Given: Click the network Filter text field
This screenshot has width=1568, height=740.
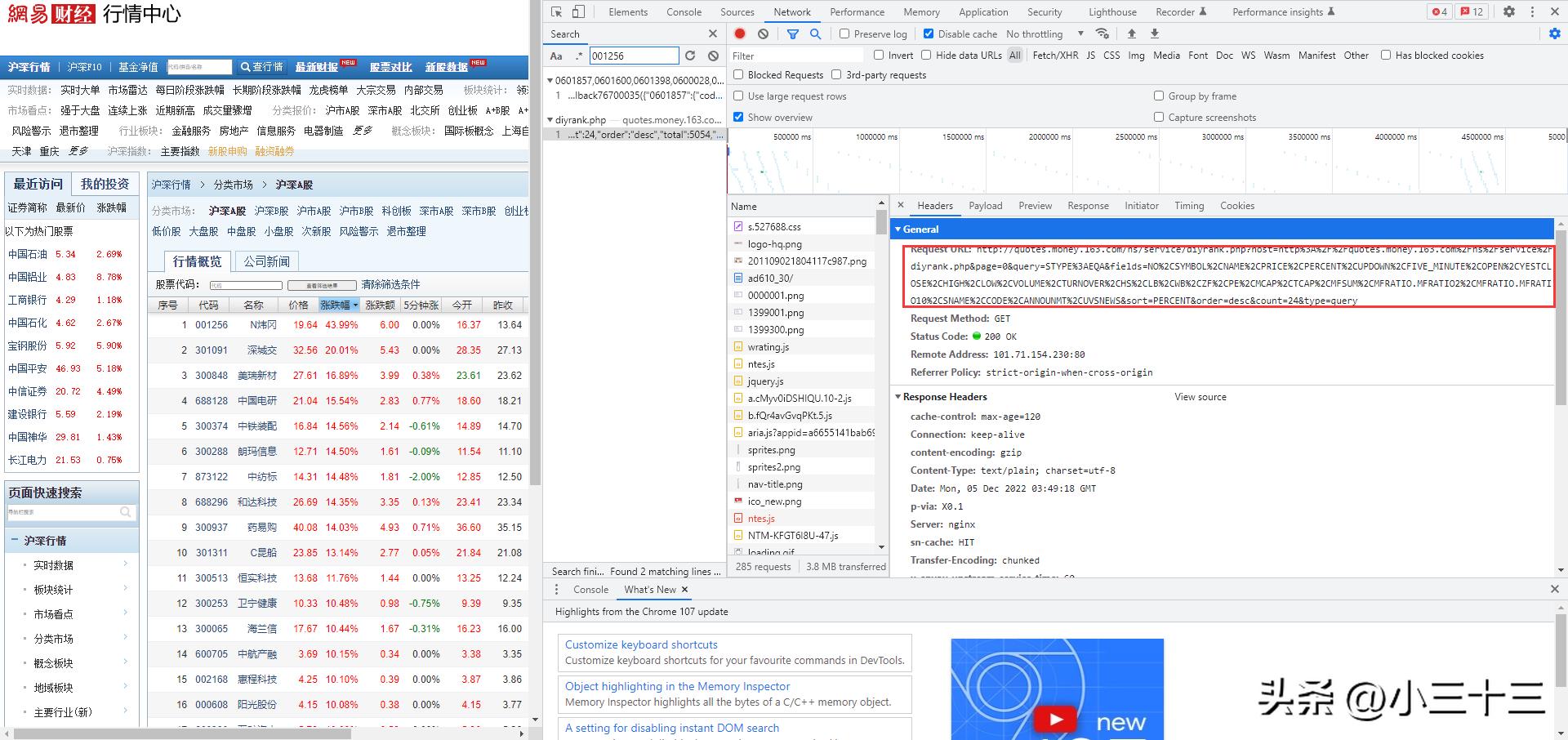Looking at the screenshot, I should pos(796,56).
